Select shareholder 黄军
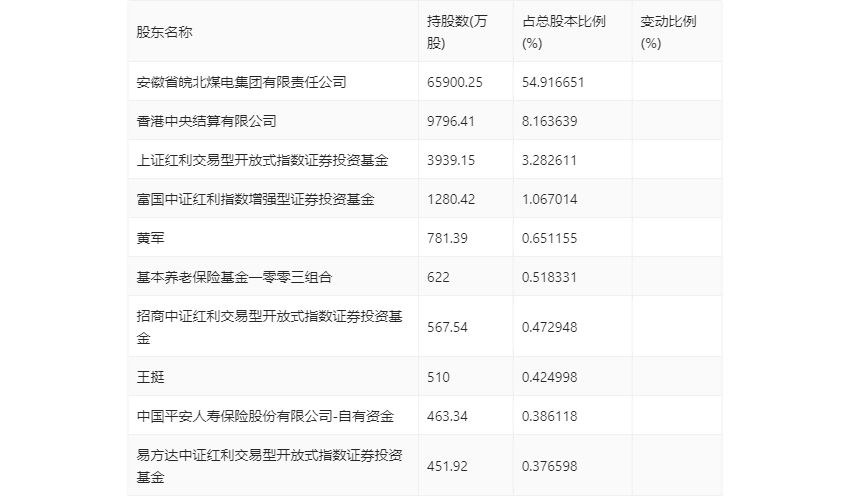Screen dimensions: 850x496 pyautogui.click(x=150, y=238)
